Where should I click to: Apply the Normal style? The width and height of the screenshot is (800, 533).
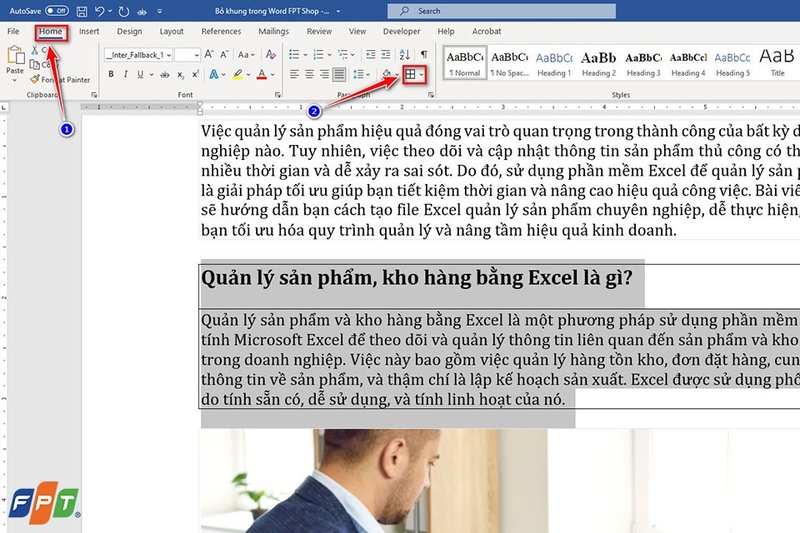(465, 63)
